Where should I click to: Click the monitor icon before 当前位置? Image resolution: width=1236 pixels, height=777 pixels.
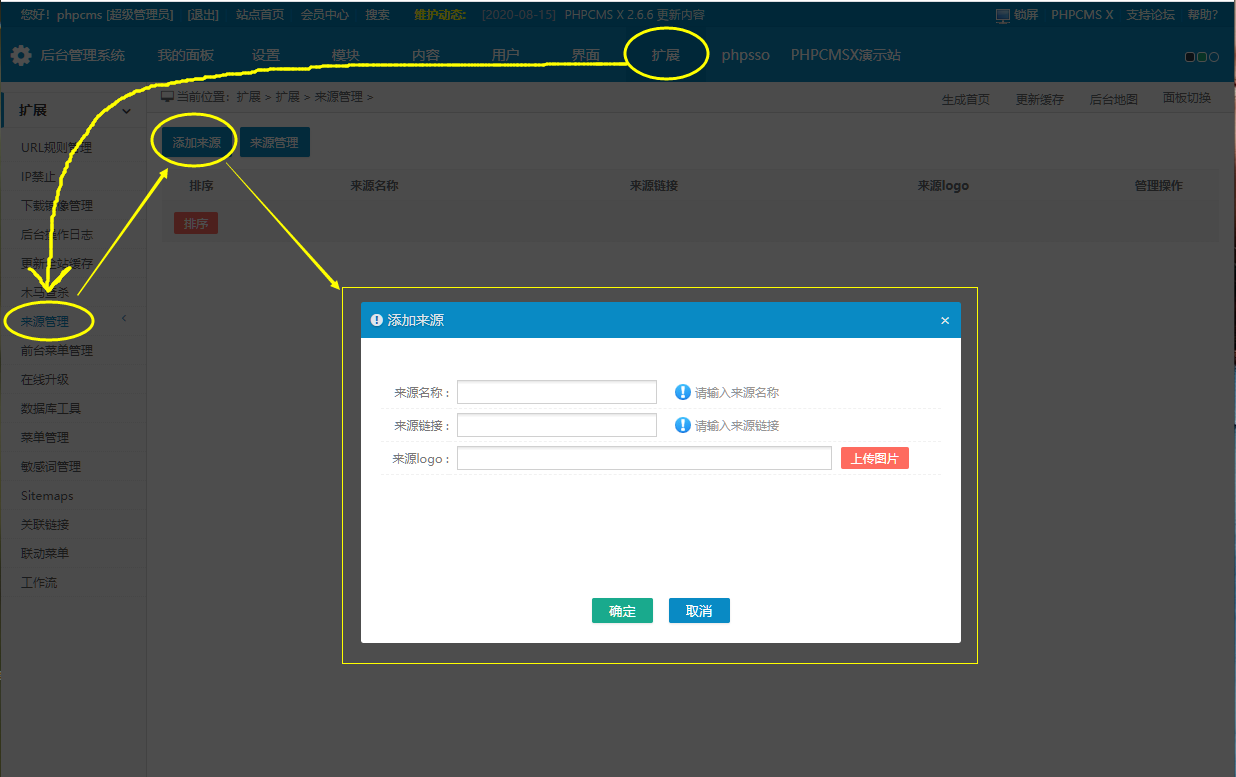point(167,97)
